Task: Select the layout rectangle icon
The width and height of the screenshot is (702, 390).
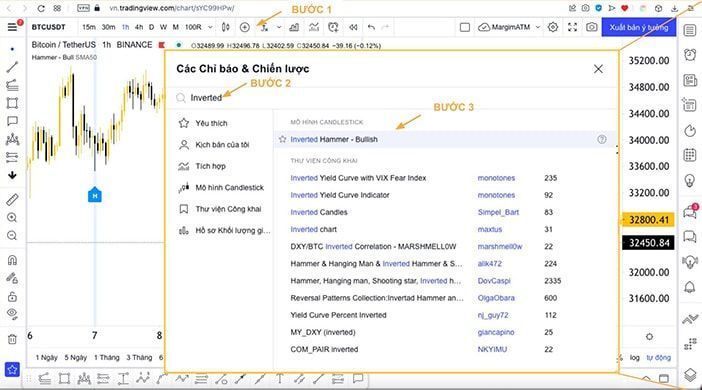Action: pos(465,27)
